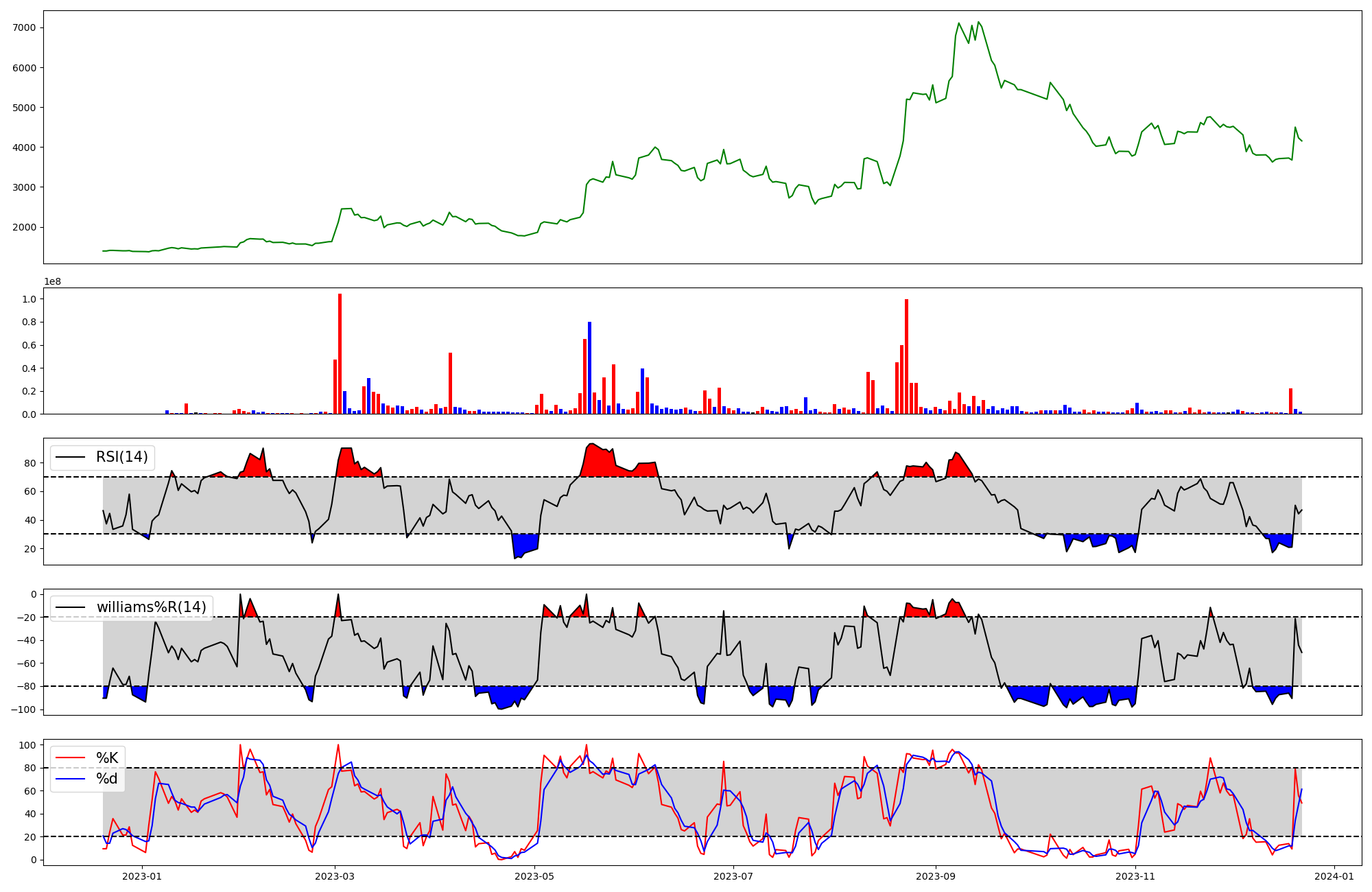Click the RSI(14) legend entry

(121, 457)
